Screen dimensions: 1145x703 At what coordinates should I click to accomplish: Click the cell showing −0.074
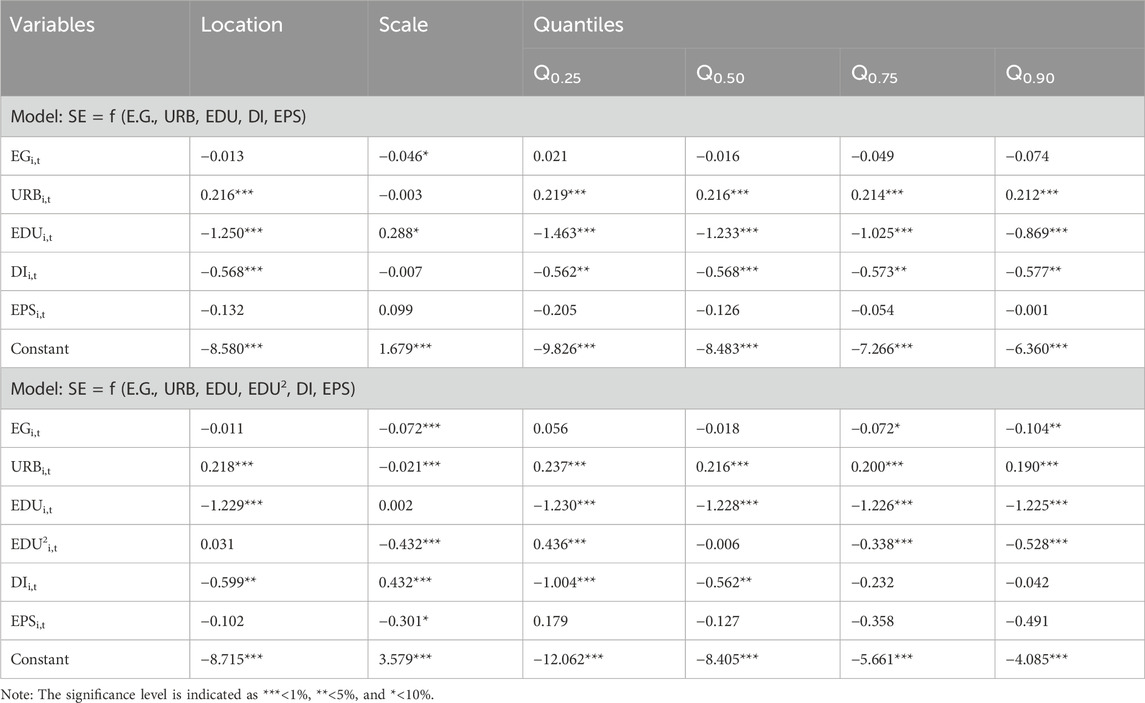pyautogui.click(x=1027, y=156)
